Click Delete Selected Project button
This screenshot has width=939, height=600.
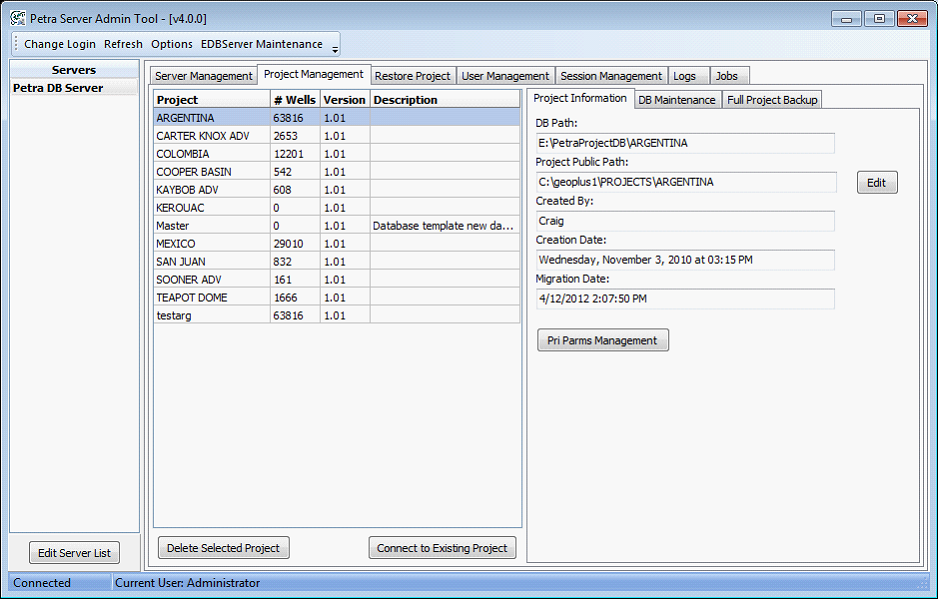(x=224, y=548)
